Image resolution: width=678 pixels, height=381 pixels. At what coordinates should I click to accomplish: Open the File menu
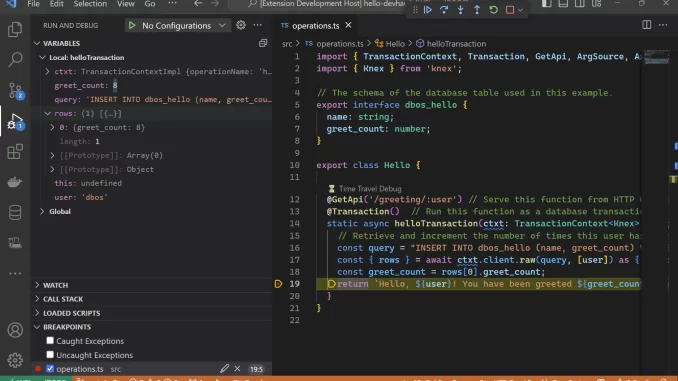(x=33, y=4)
